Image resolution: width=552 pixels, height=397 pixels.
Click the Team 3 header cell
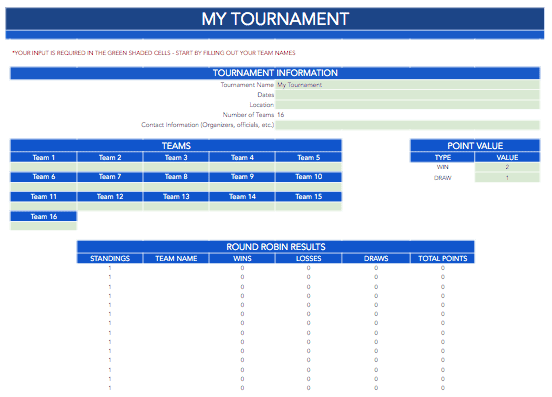coord(176,157)
